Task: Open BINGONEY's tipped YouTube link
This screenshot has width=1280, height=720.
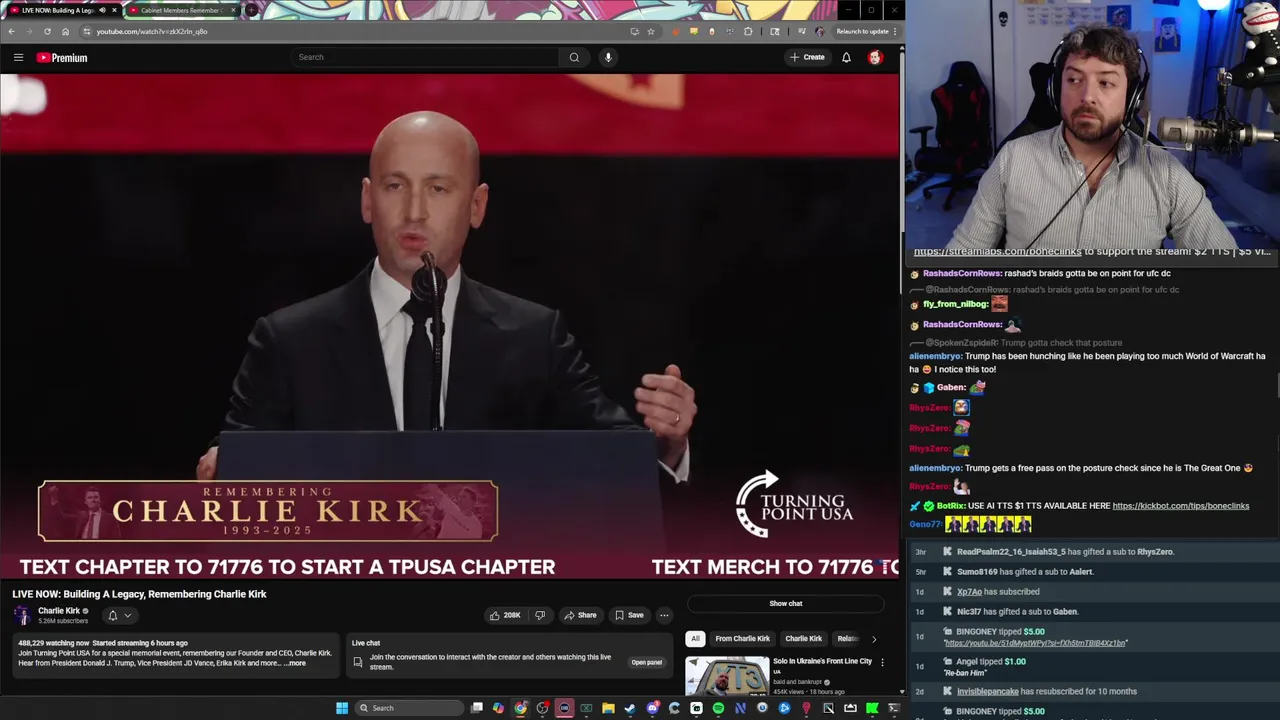Action: click(1035, 643)
